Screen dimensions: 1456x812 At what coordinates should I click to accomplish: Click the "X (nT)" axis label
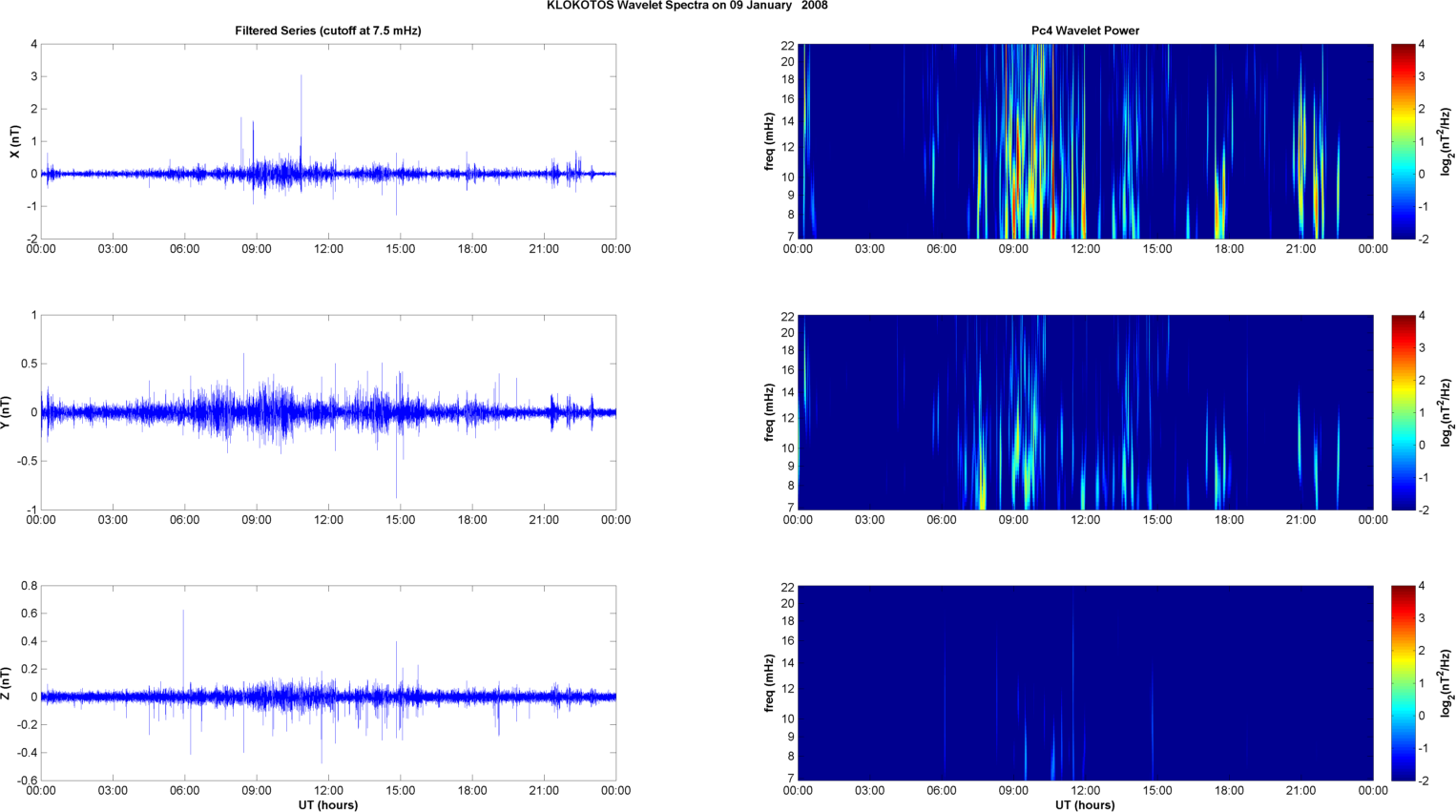point(15,141)
